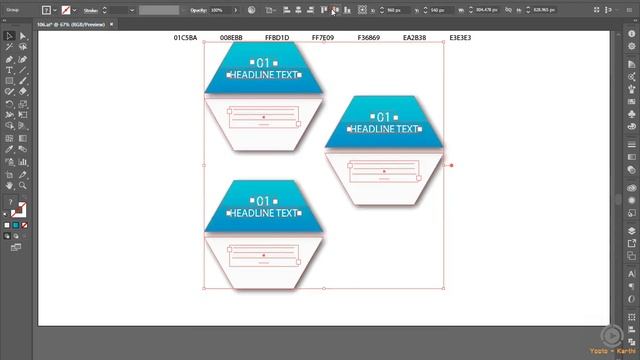Select the Pen tool
Viewport: 640px width, 360px height.
tap(9, 60)
